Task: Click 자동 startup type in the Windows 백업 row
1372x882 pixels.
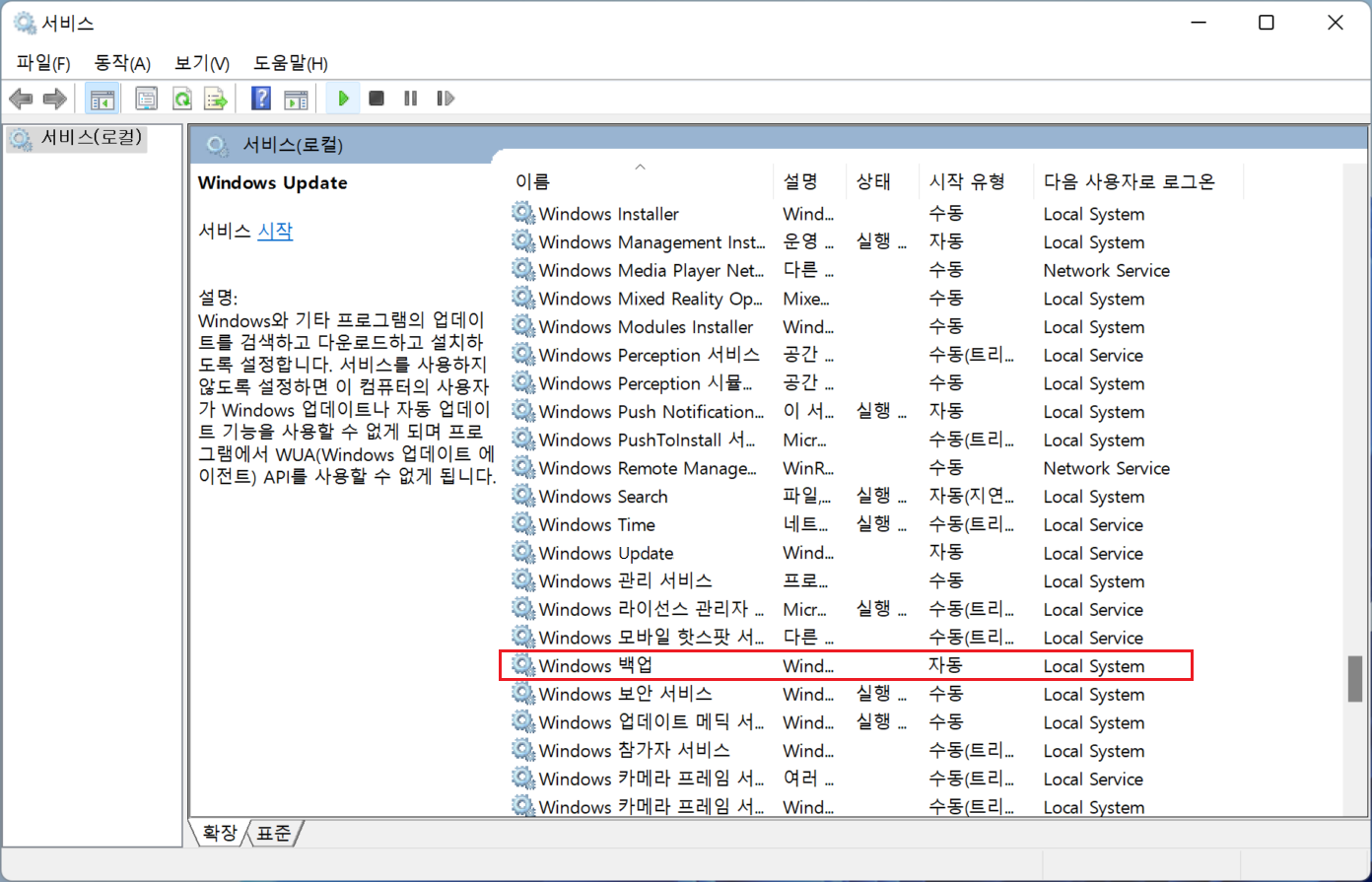Action: (x=946, y=666)
